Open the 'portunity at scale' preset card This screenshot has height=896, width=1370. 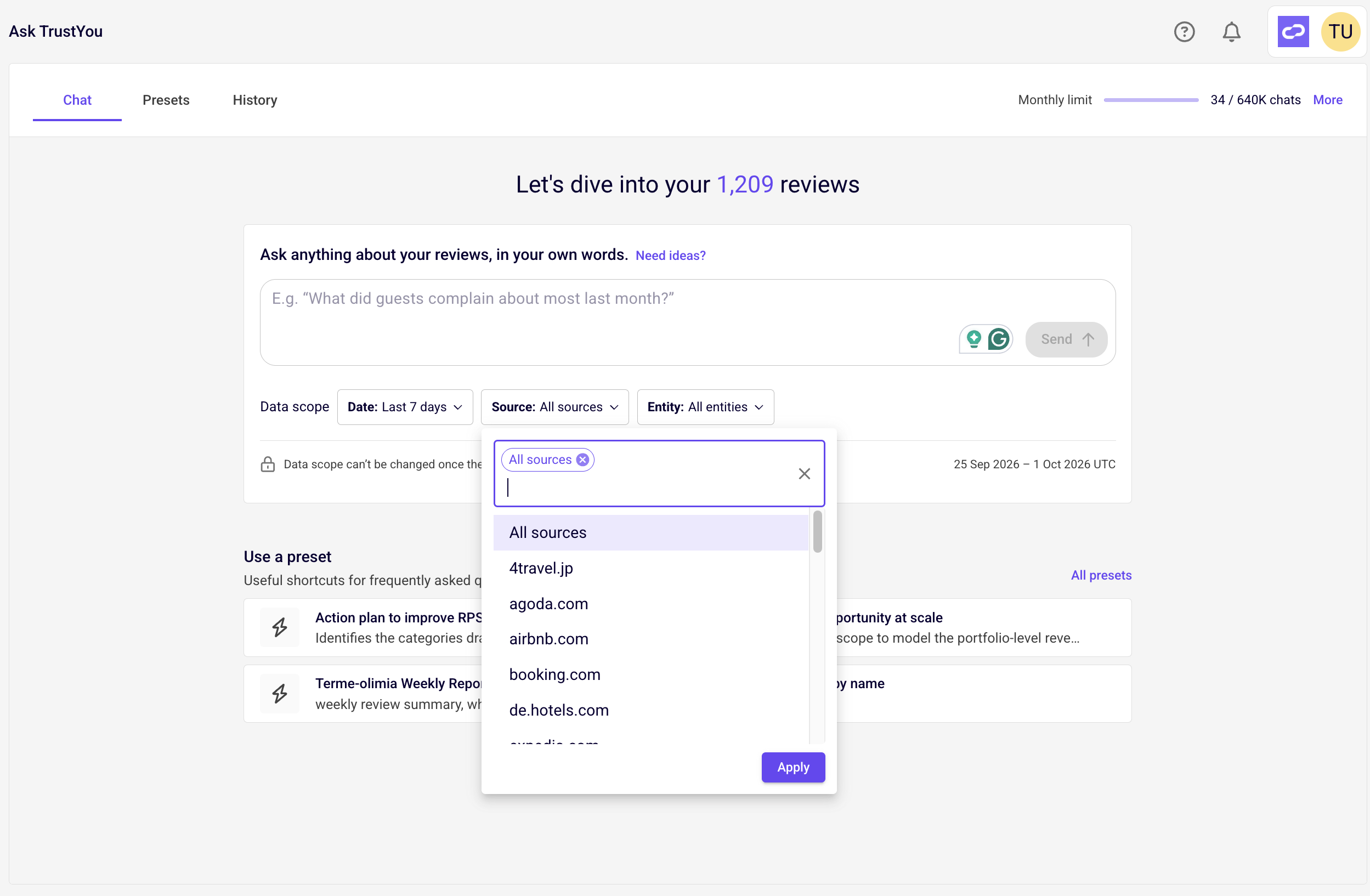coord(984,627)
